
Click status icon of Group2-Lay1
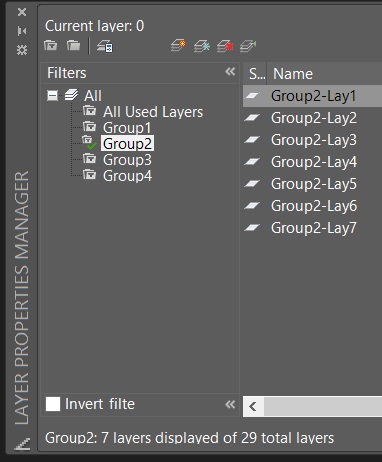point(252,96)
